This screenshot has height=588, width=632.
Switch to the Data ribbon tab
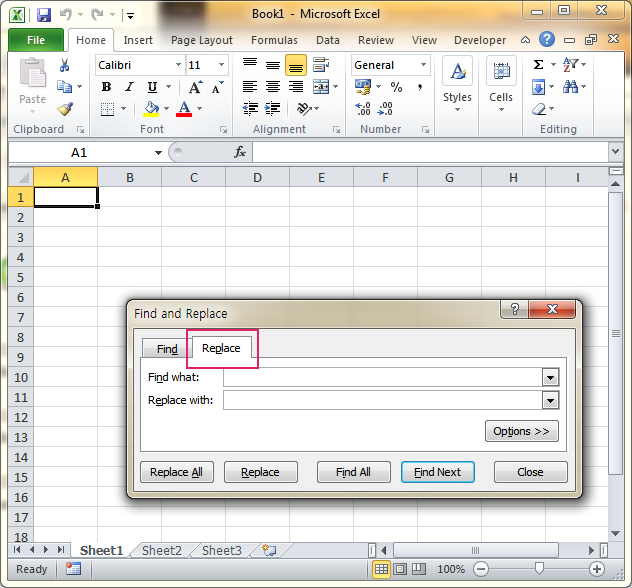[x=328, y=40]
